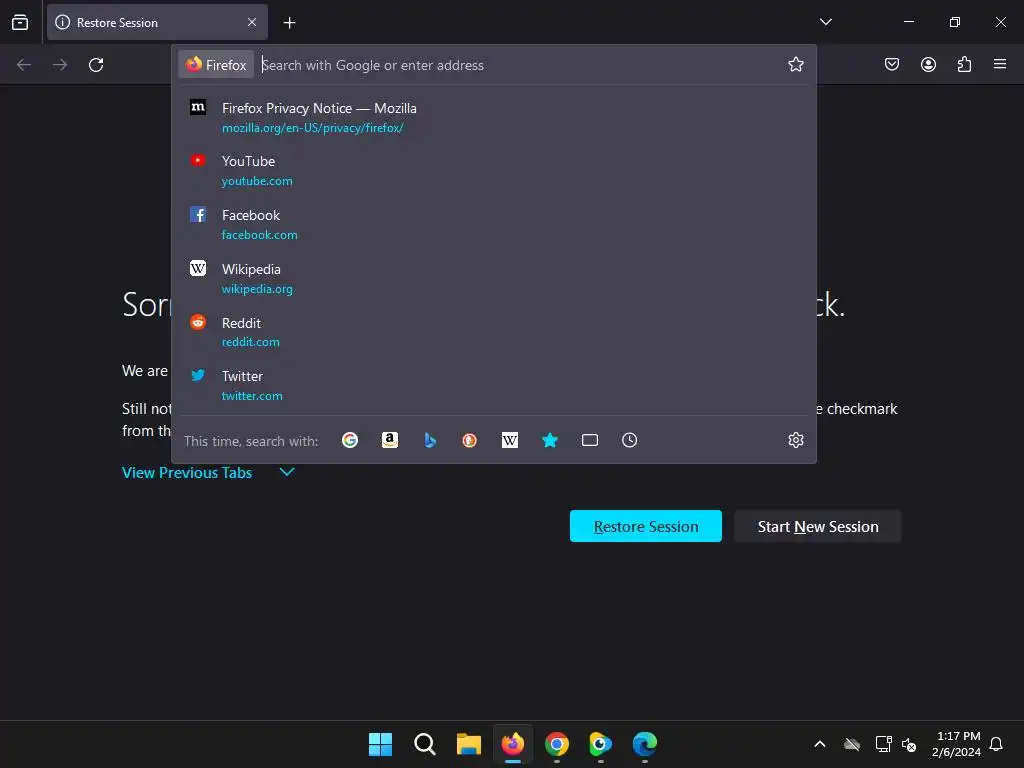
Task: Select the YouTube suggestion
Action: click(x=494, y=171)
